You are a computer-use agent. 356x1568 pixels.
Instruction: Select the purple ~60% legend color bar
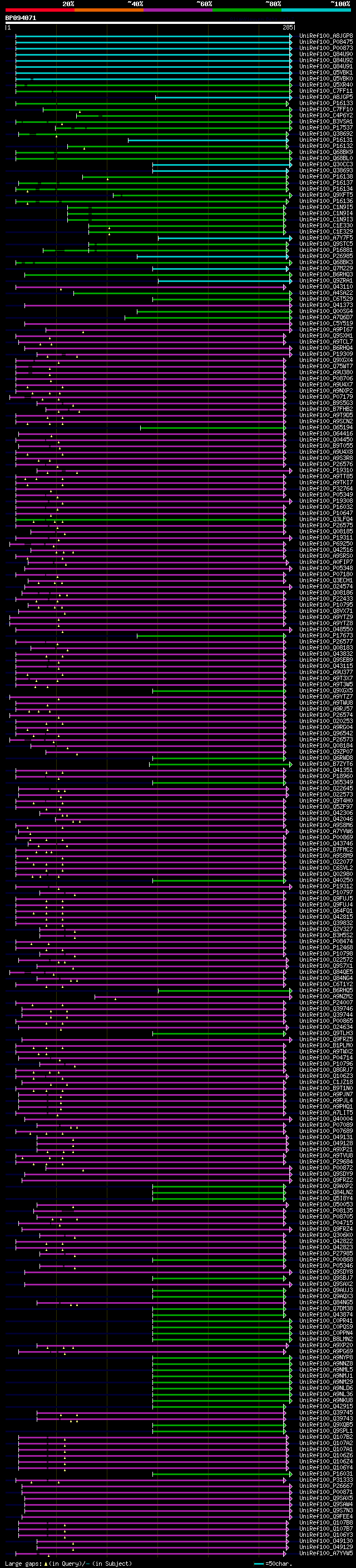coord(177,10)
